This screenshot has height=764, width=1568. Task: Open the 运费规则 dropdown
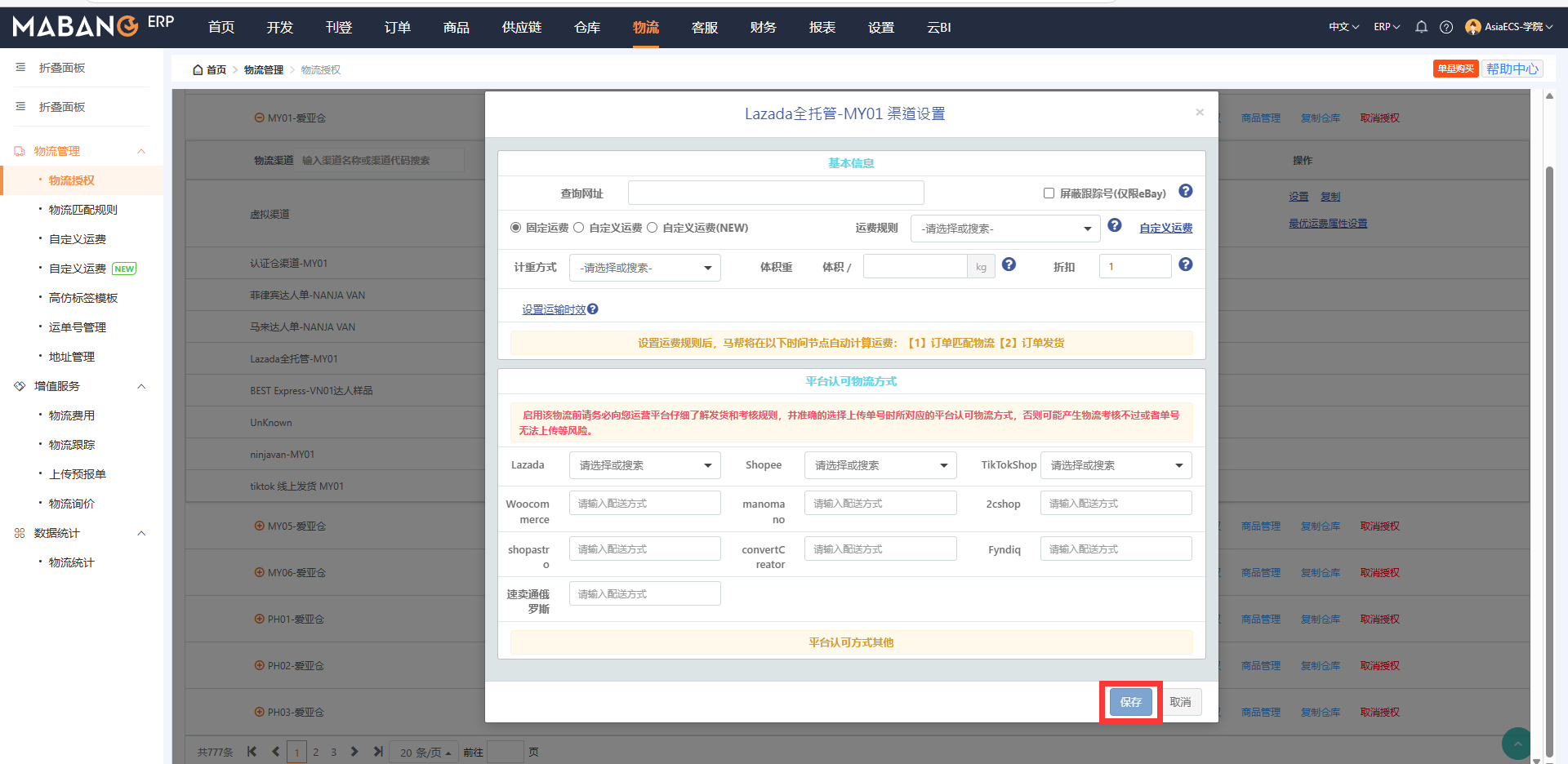1005,229
